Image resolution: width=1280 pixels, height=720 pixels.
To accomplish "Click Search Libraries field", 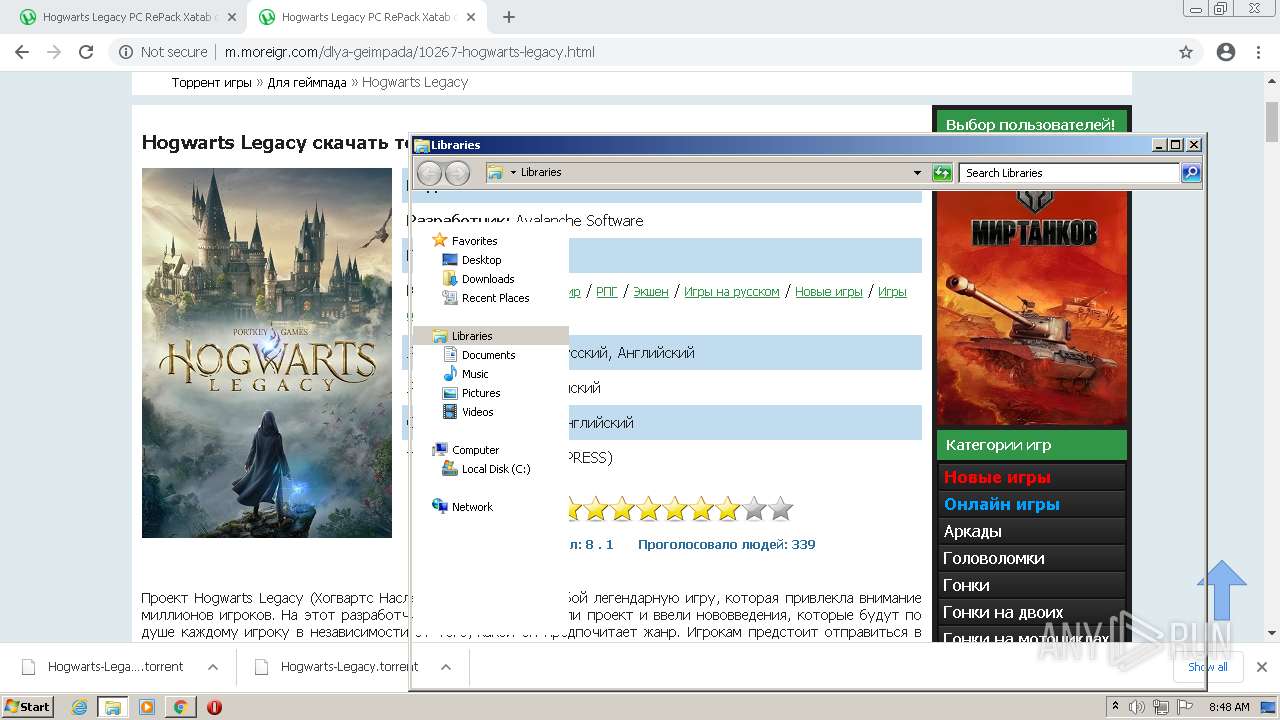I will (x=1069, y=173).
